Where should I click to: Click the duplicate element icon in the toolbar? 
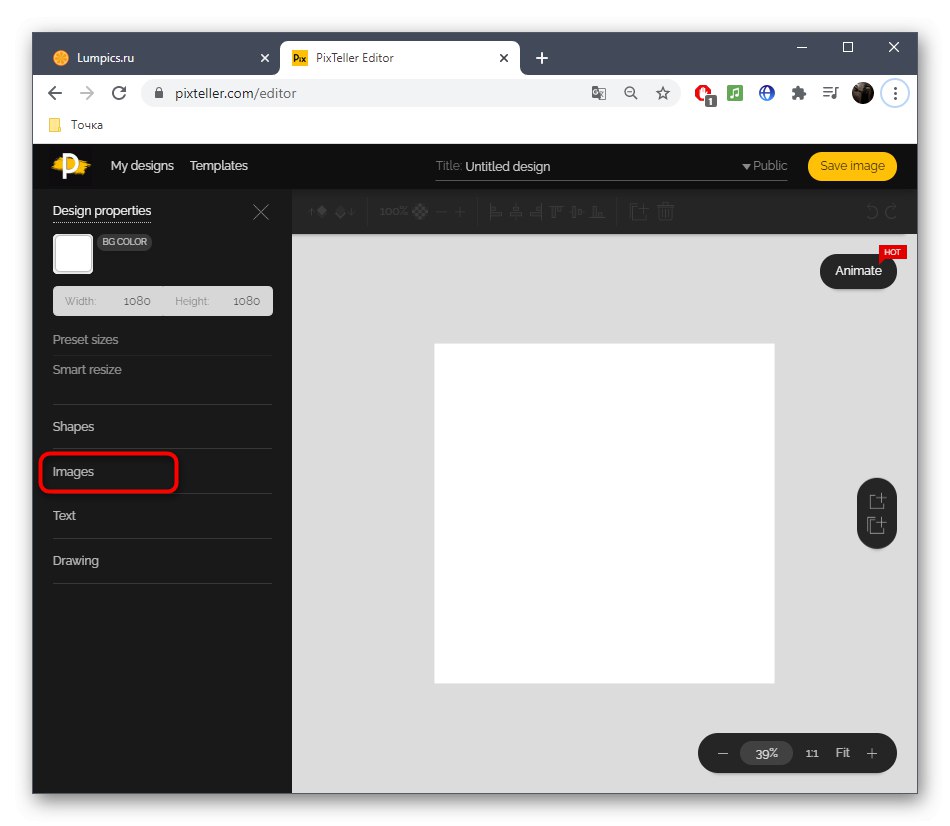[x=638, y=212]
